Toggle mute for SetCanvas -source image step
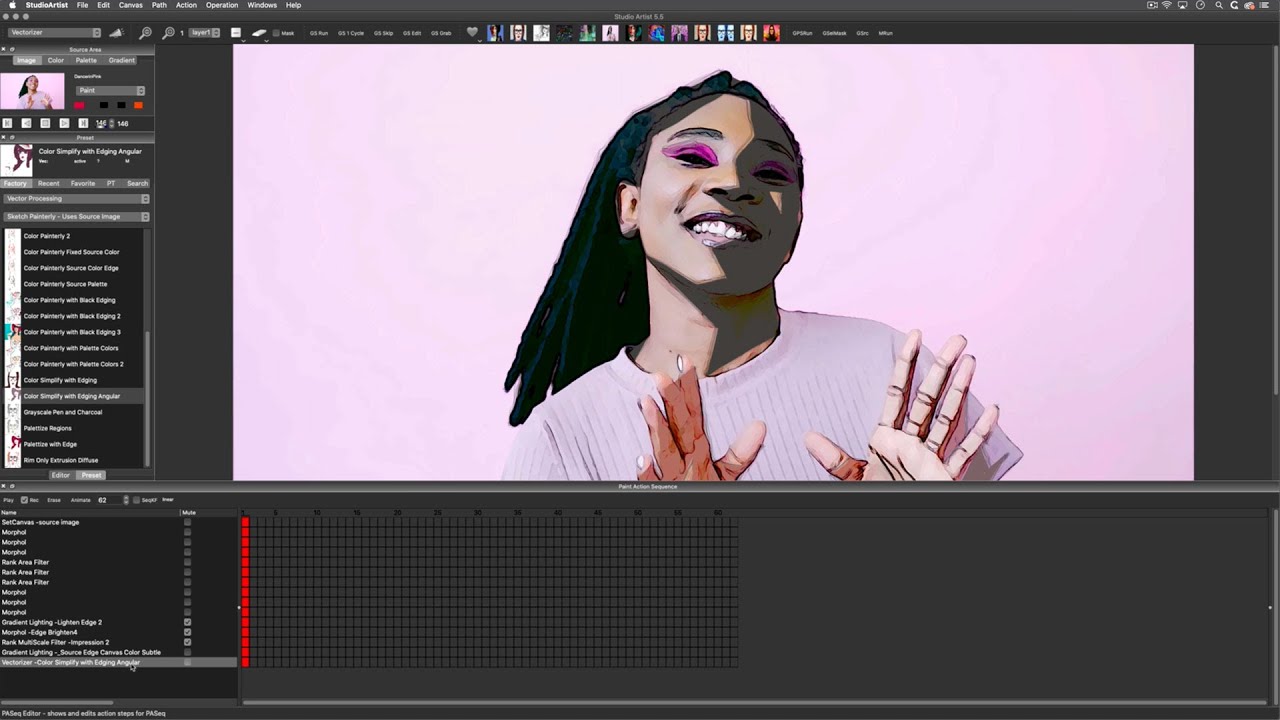 coord(187,522)
